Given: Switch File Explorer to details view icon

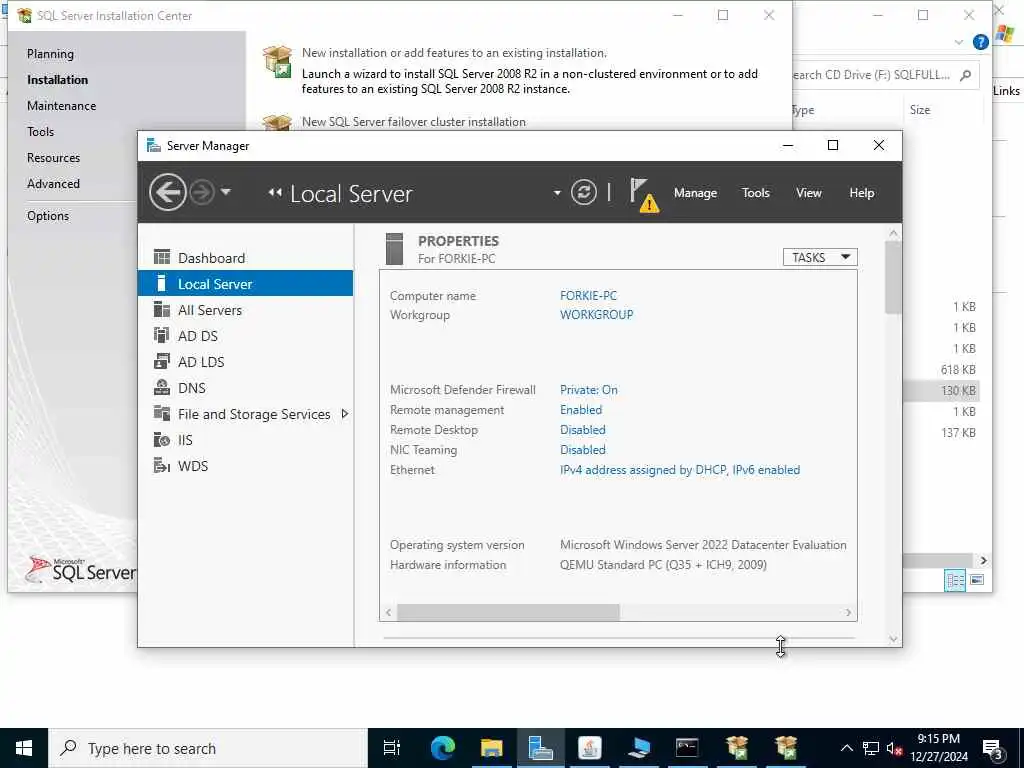Looking at the screenshot, I should [955, 580].
